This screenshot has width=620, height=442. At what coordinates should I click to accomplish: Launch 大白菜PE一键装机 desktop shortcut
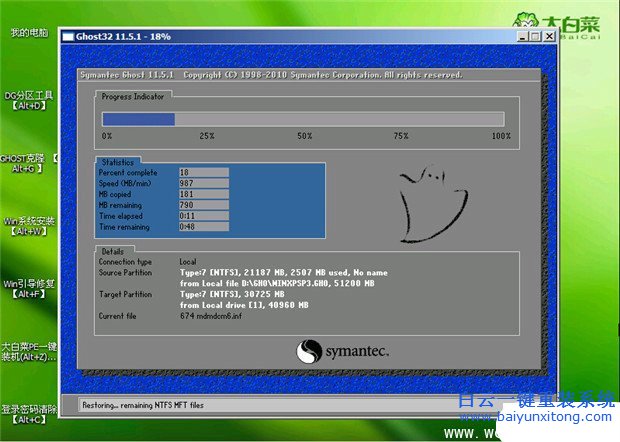point(28,351)
